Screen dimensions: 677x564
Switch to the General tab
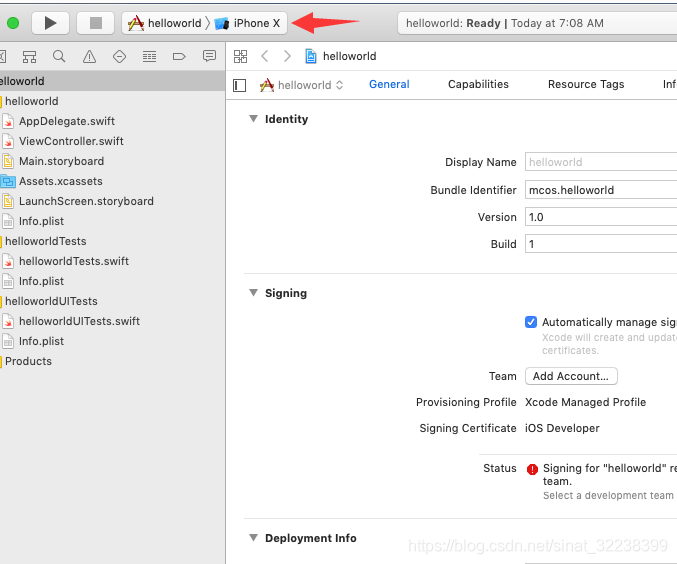[x=389, y=84]
